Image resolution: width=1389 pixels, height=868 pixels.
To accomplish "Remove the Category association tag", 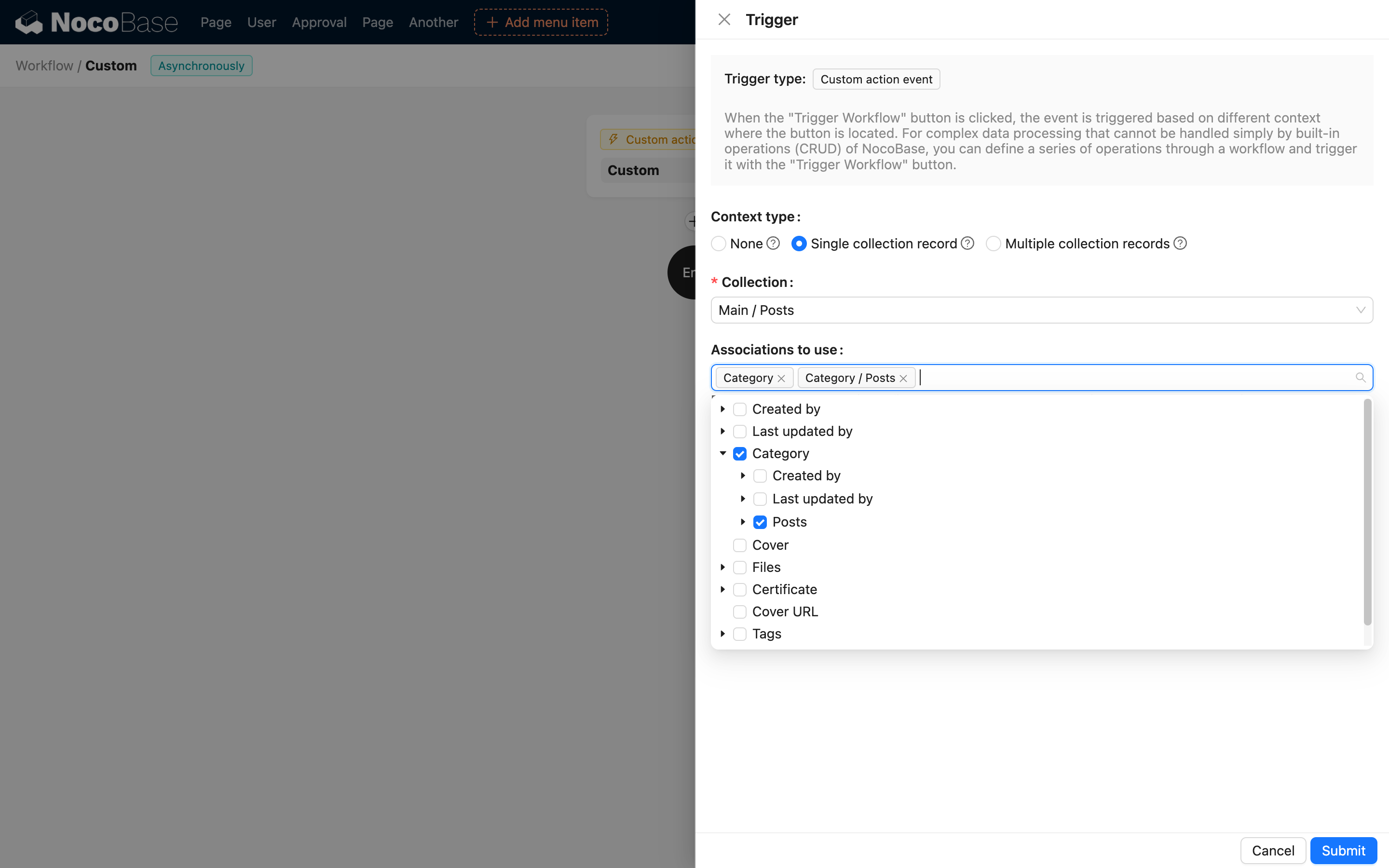I will [781, 378].
